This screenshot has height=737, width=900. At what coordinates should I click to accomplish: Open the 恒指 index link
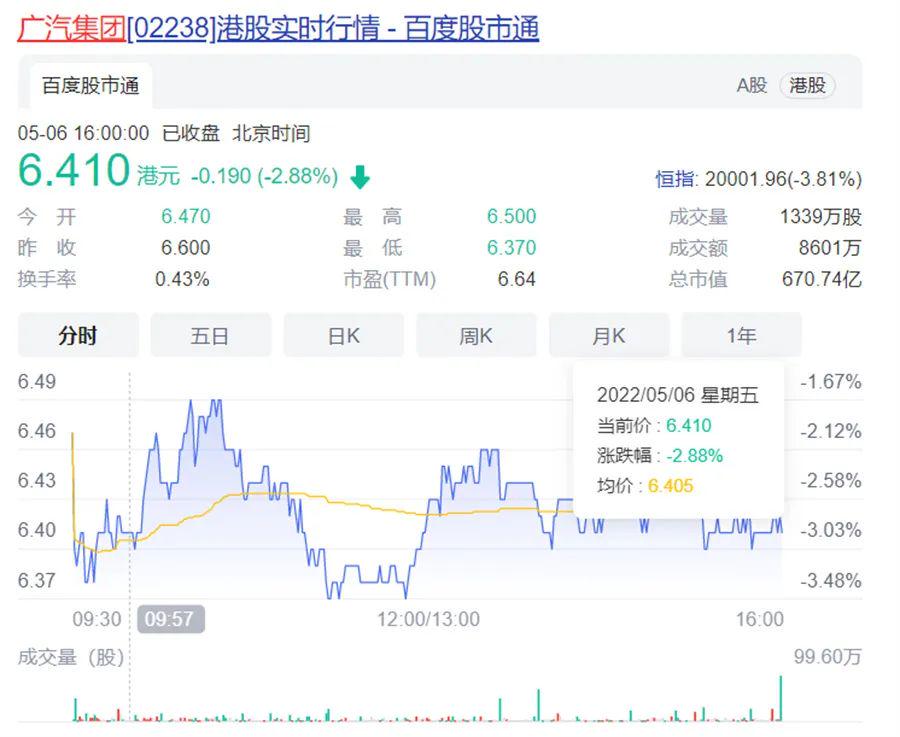point(675,179)
